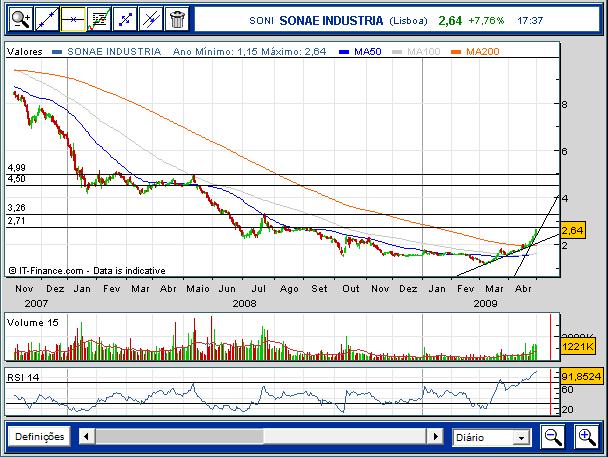Click the scrollbar left arrow
The height and width of the screenshot is (457, 608).
pos(86,436)
